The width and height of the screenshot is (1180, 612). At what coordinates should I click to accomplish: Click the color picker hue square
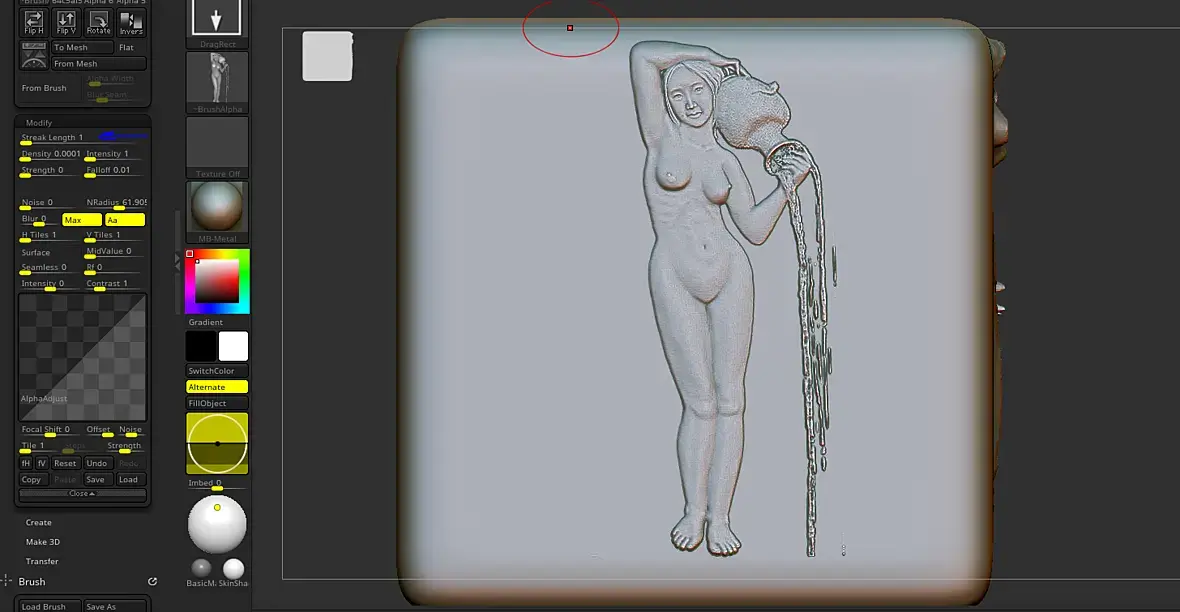pyautogui.click(x=217, y=282)
